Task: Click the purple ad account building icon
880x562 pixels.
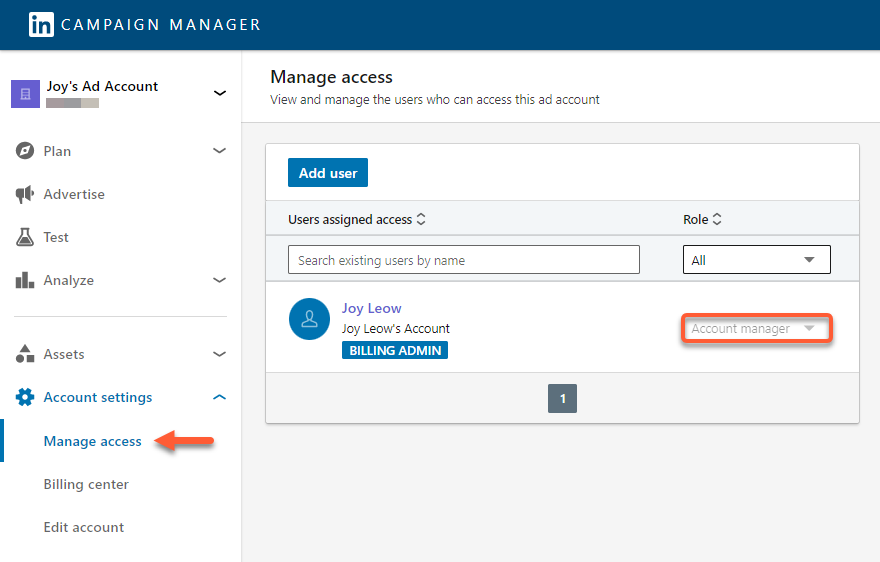Action: point(25,93)
